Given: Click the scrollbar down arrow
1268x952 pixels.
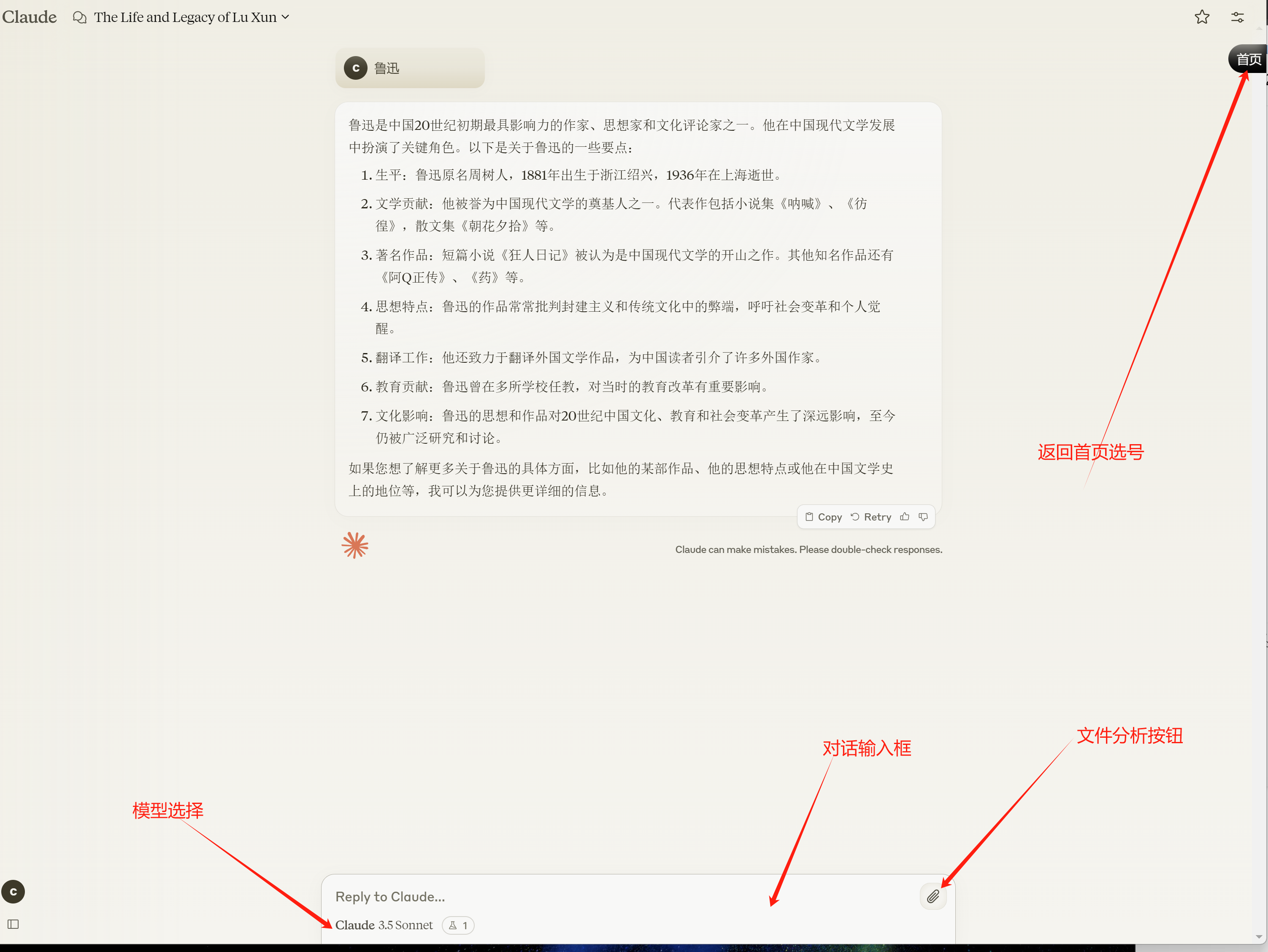Looking at the screenshot, I should [1259, 936].
